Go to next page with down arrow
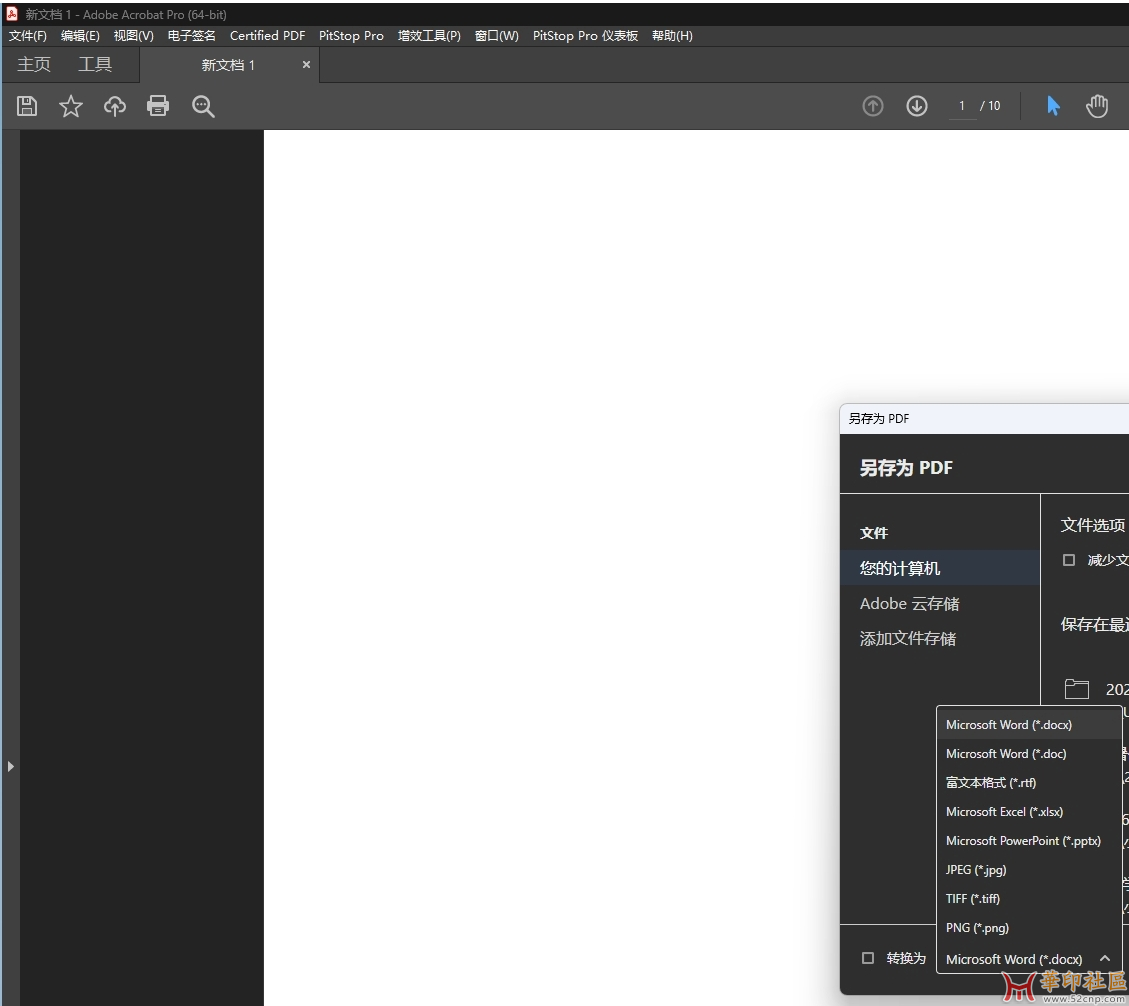 click(917, 106)
